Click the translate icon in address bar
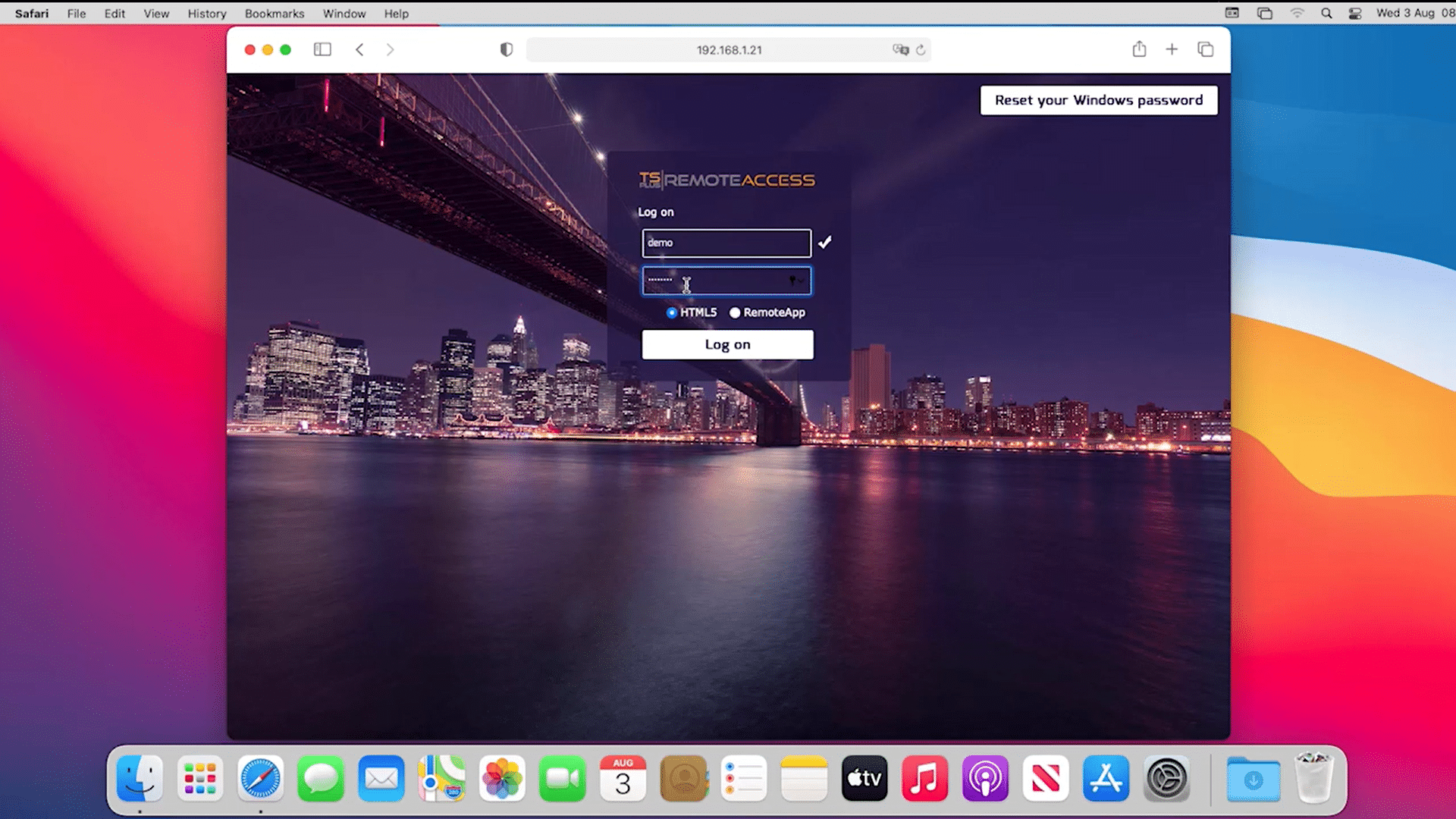The width and height of the screenshot is (1456, 819). tap(900, 49)
